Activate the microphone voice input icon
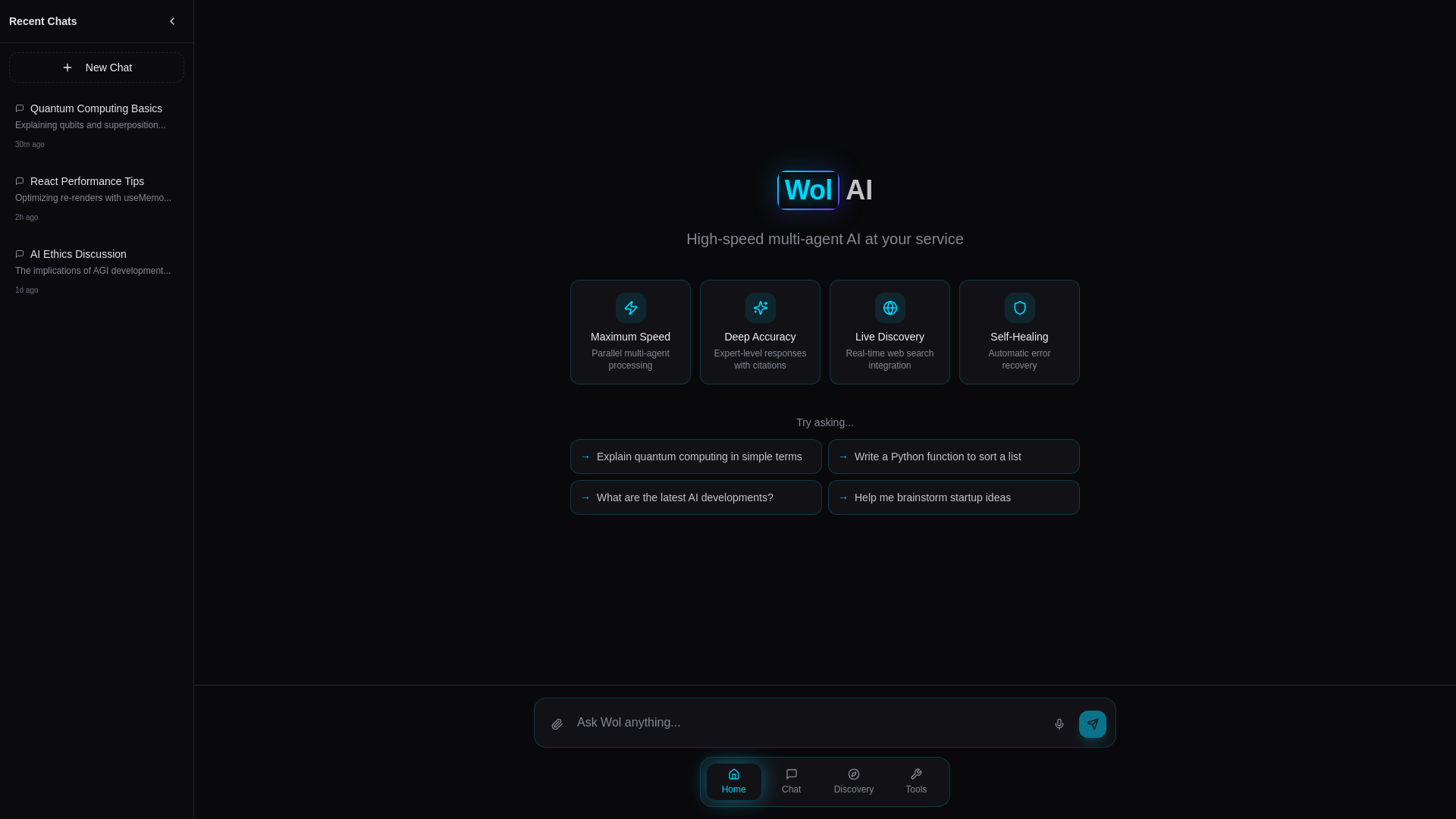This screenshot has height=819, width=1456. pos(1059,723)
